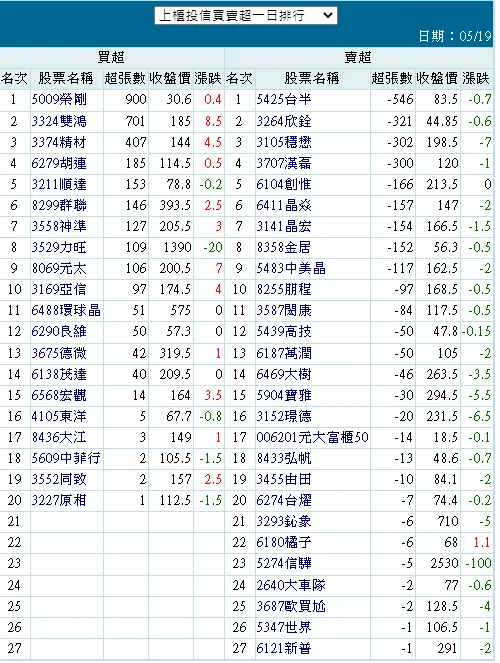500x663 pixels.
Task: Open stock link 3211順達
Action: click(59, 185)
